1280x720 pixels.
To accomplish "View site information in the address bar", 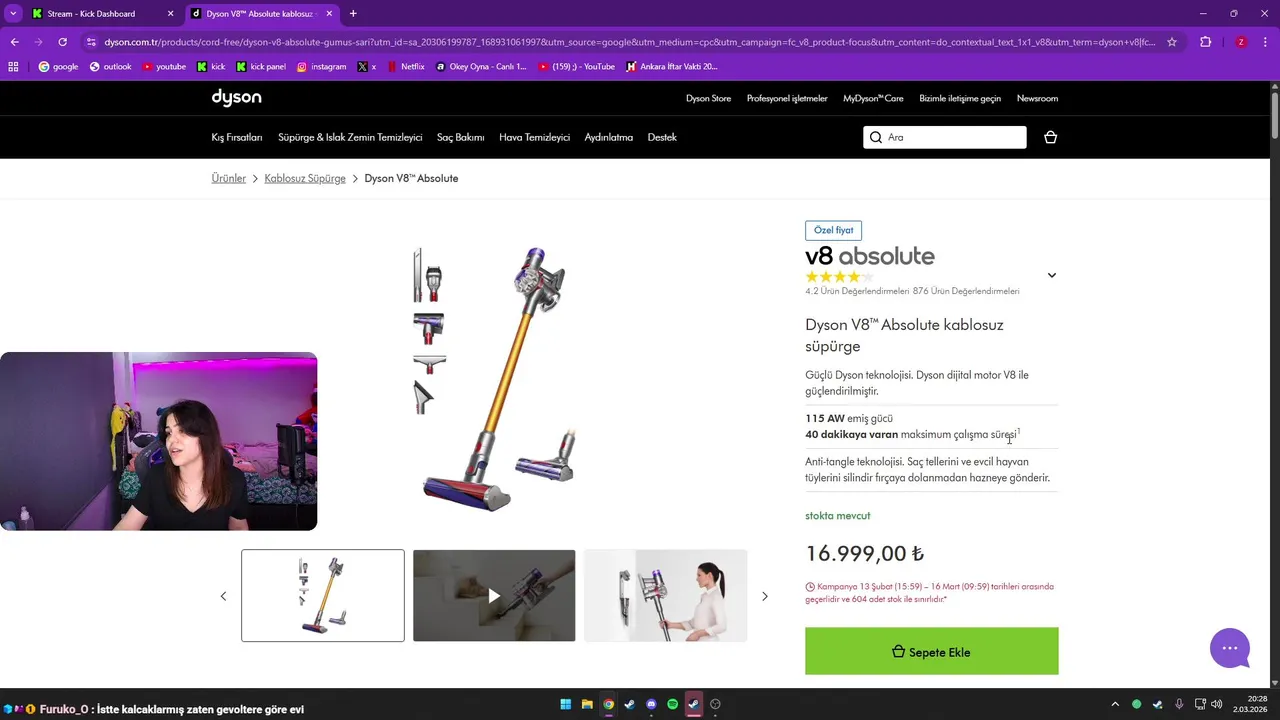I will coord(91,42).
